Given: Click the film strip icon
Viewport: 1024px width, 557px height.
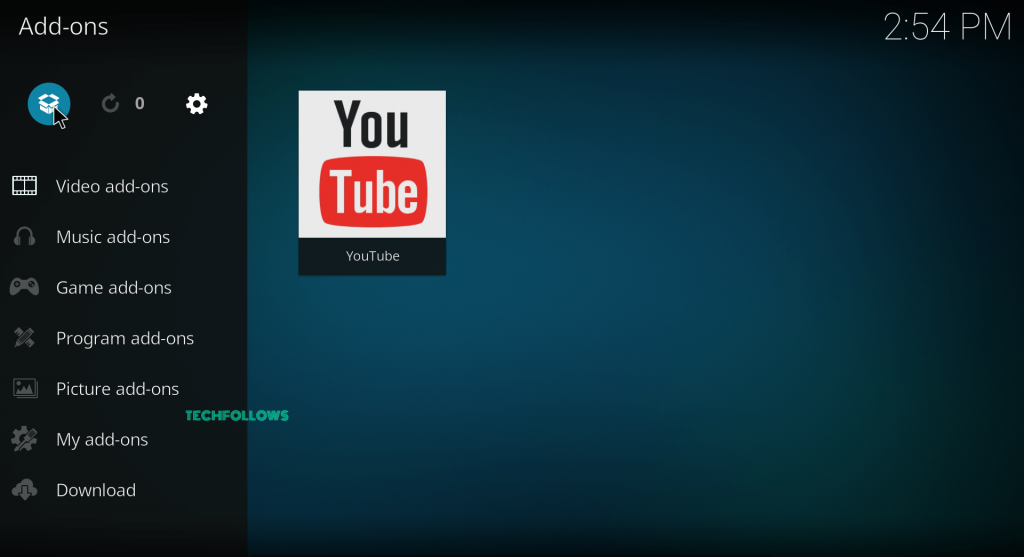Looking at the screenshot, I should pos(25,186).
